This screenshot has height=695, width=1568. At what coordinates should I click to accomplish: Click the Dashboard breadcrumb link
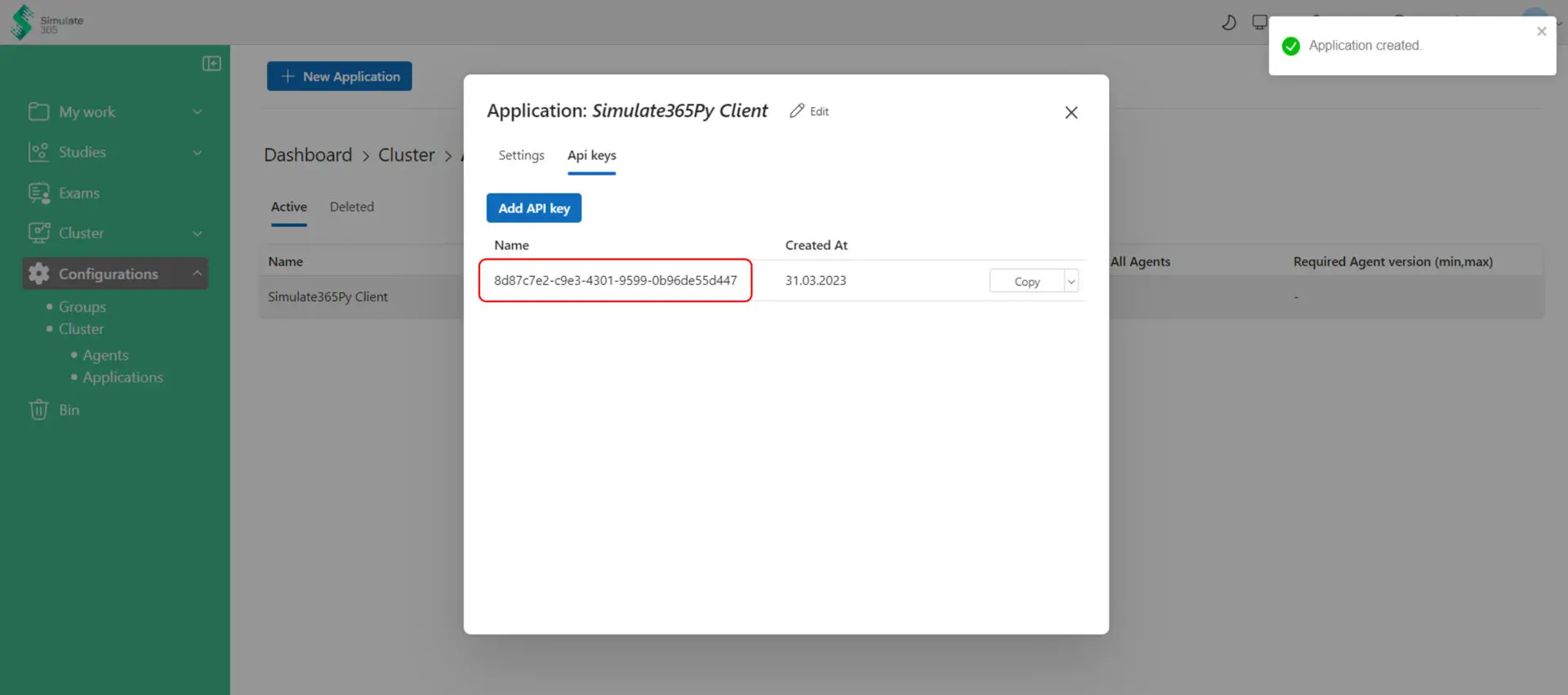click(x=308, y=155)
